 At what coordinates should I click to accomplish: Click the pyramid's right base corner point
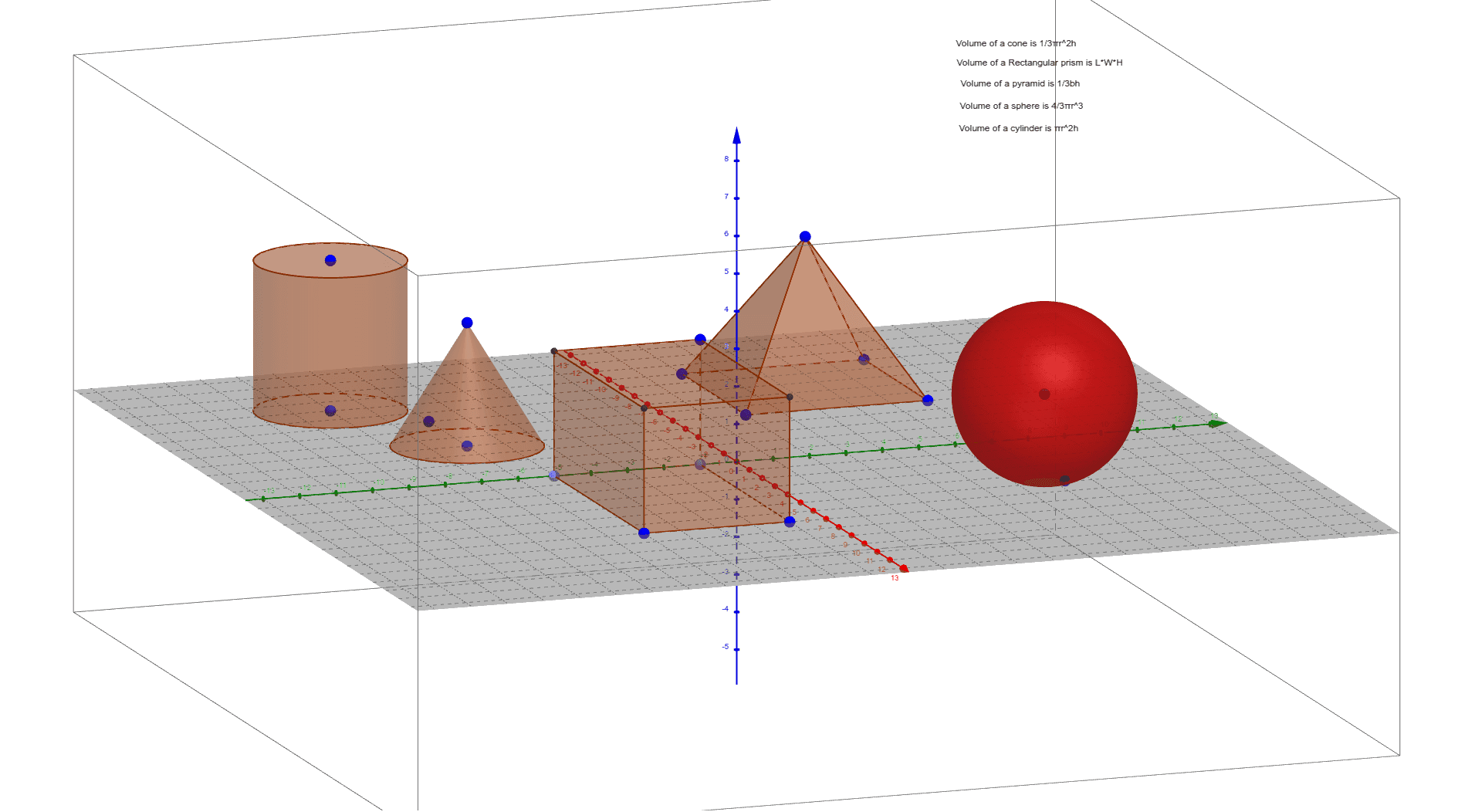[x=928, y=400]
